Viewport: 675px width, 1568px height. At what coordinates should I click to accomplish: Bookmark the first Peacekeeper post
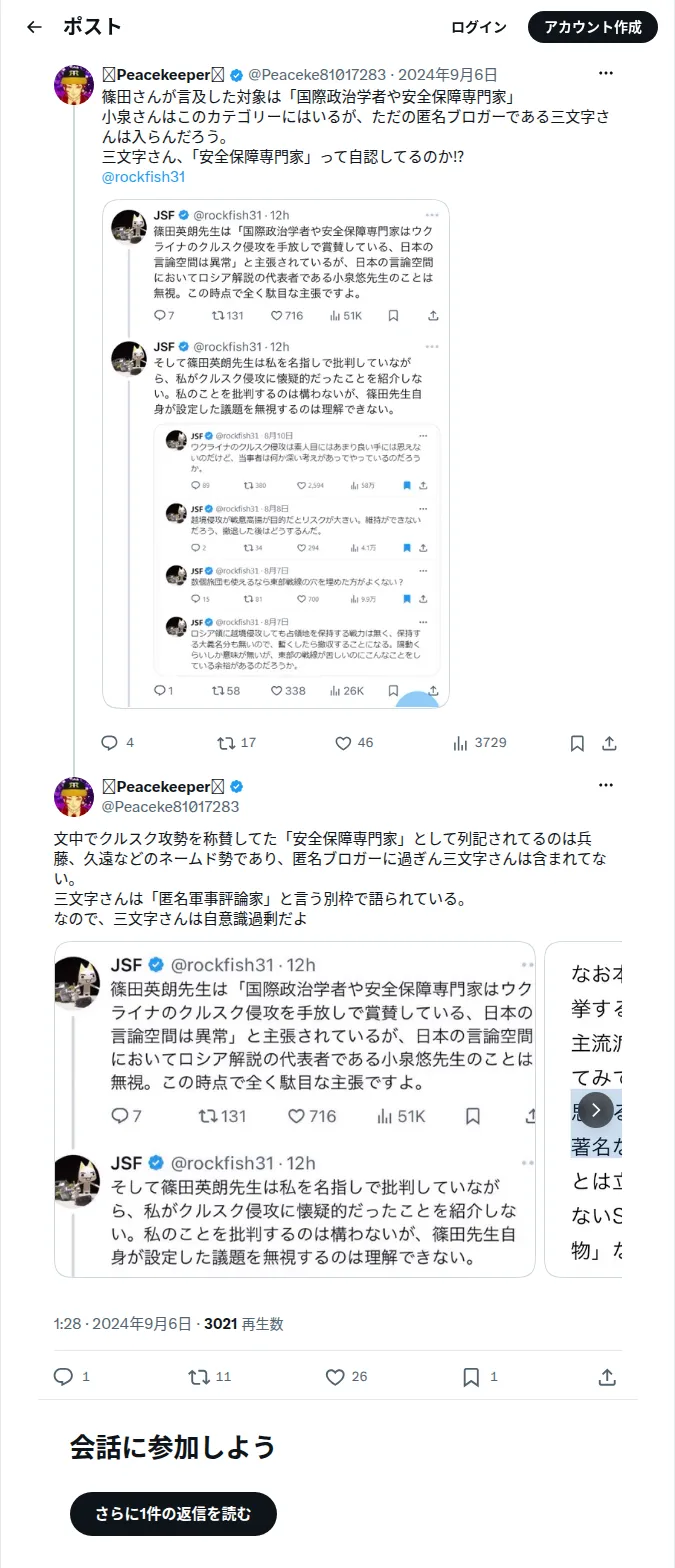tap(577, 743)
